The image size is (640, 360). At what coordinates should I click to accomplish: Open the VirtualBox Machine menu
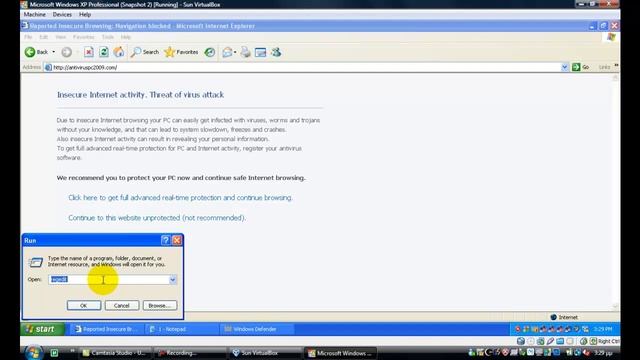click(x=35, y=14)
